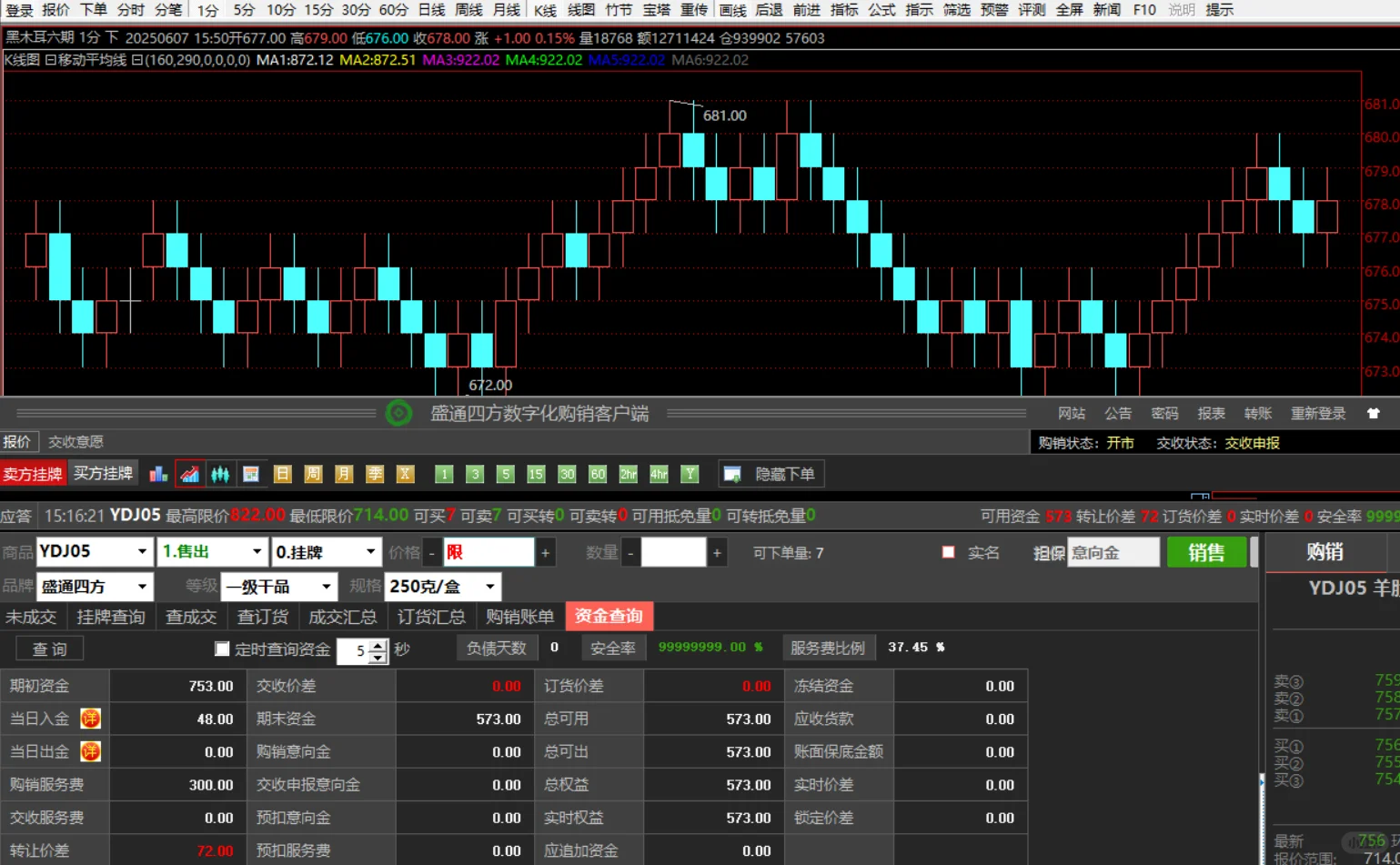
Task: Increase the price with plus button
Action: point(545,552)
